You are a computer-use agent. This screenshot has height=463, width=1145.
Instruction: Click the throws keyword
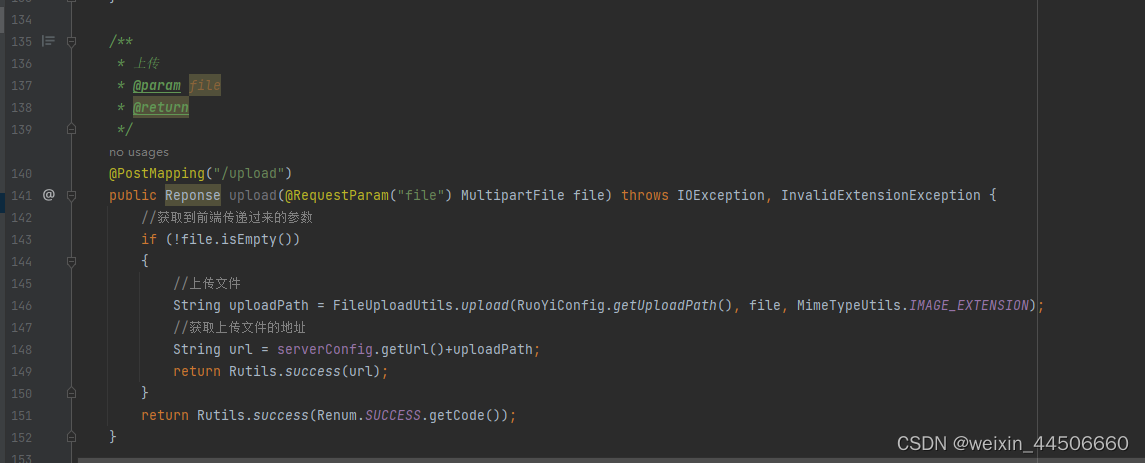click(645, 195)
